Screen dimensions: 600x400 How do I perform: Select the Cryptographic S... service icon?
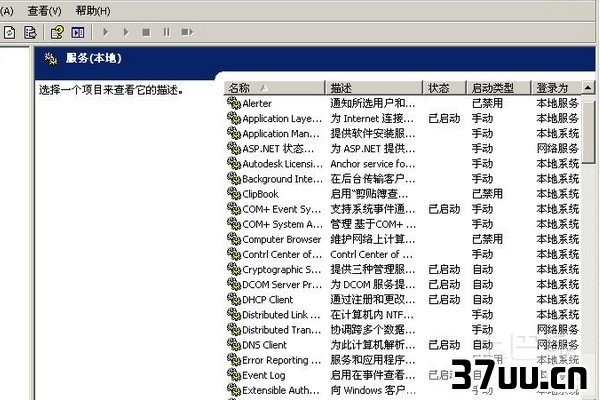234,269
